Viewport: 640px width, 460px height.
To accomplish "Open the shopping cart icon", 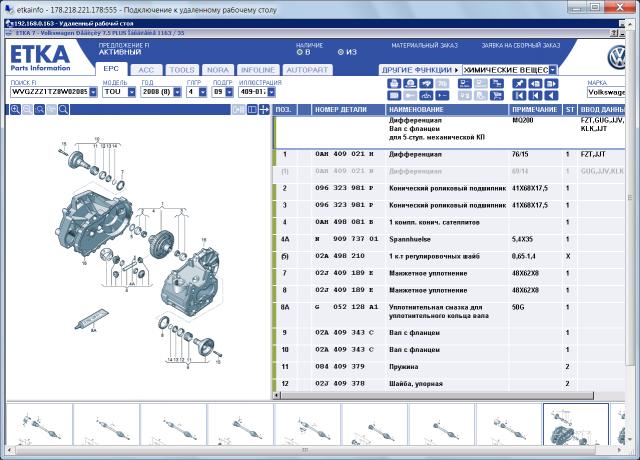I will point(497,96).
